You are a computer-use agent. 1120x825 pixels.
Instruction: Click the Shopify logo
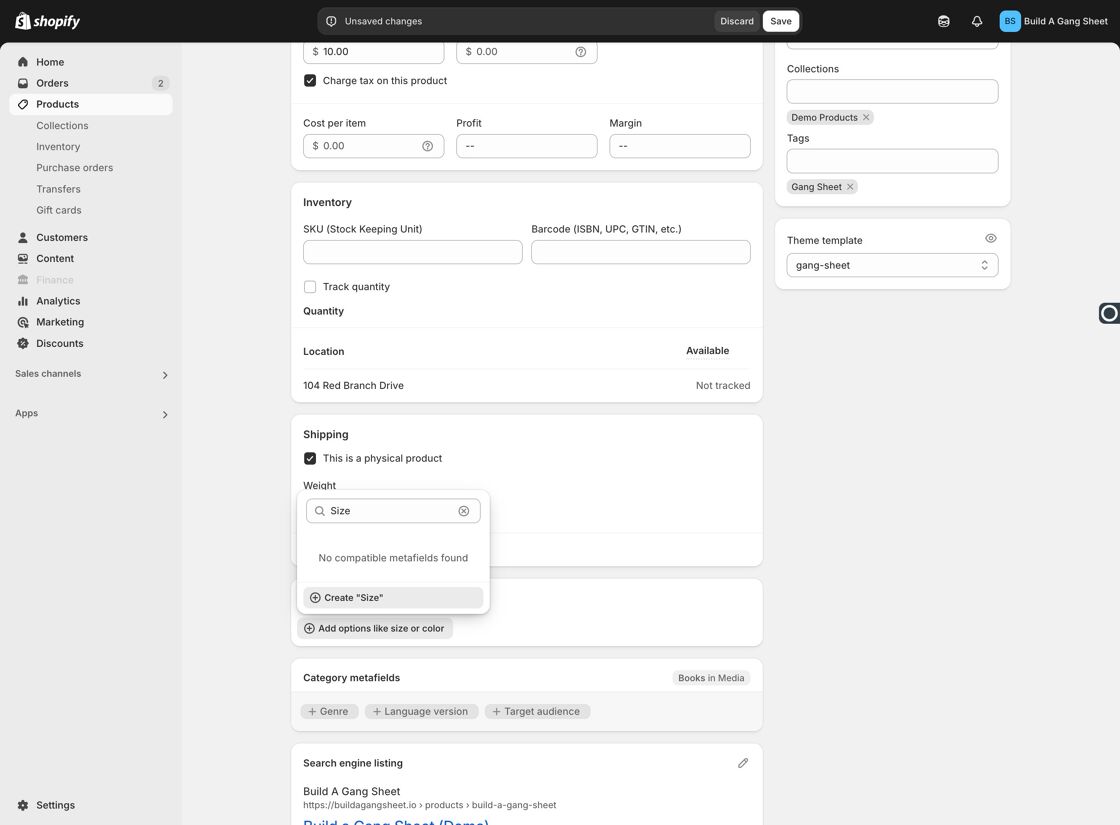(x=47, y=21)
